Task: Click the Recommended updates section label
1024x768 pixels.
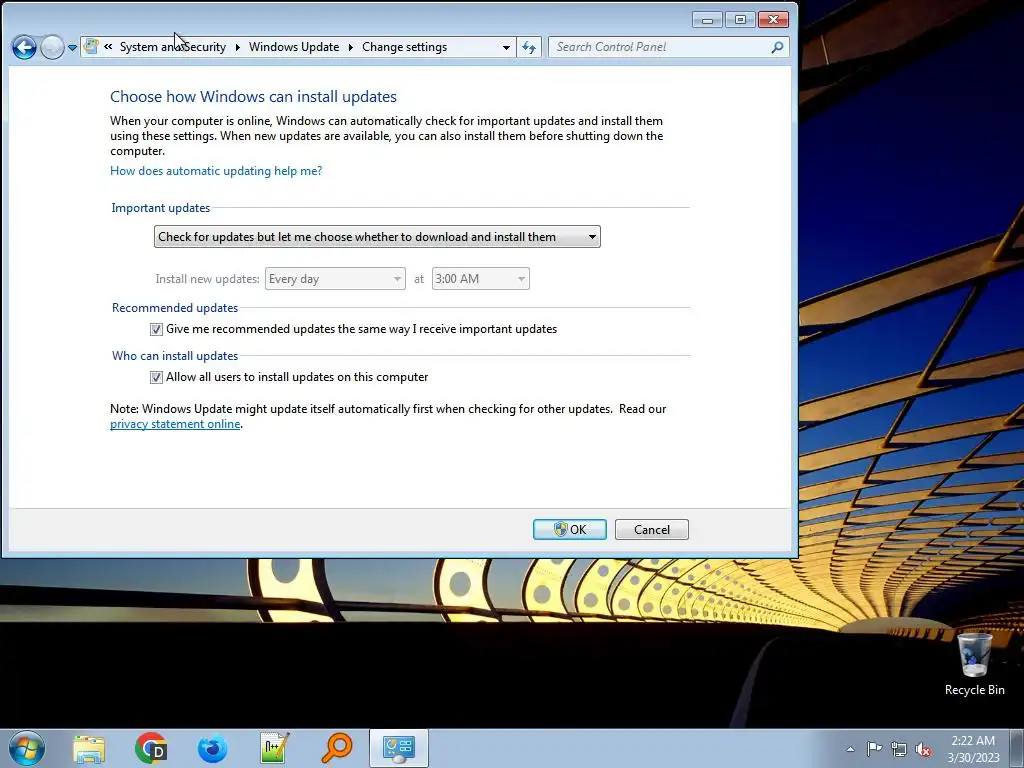Action: click(x=175, y=308)
